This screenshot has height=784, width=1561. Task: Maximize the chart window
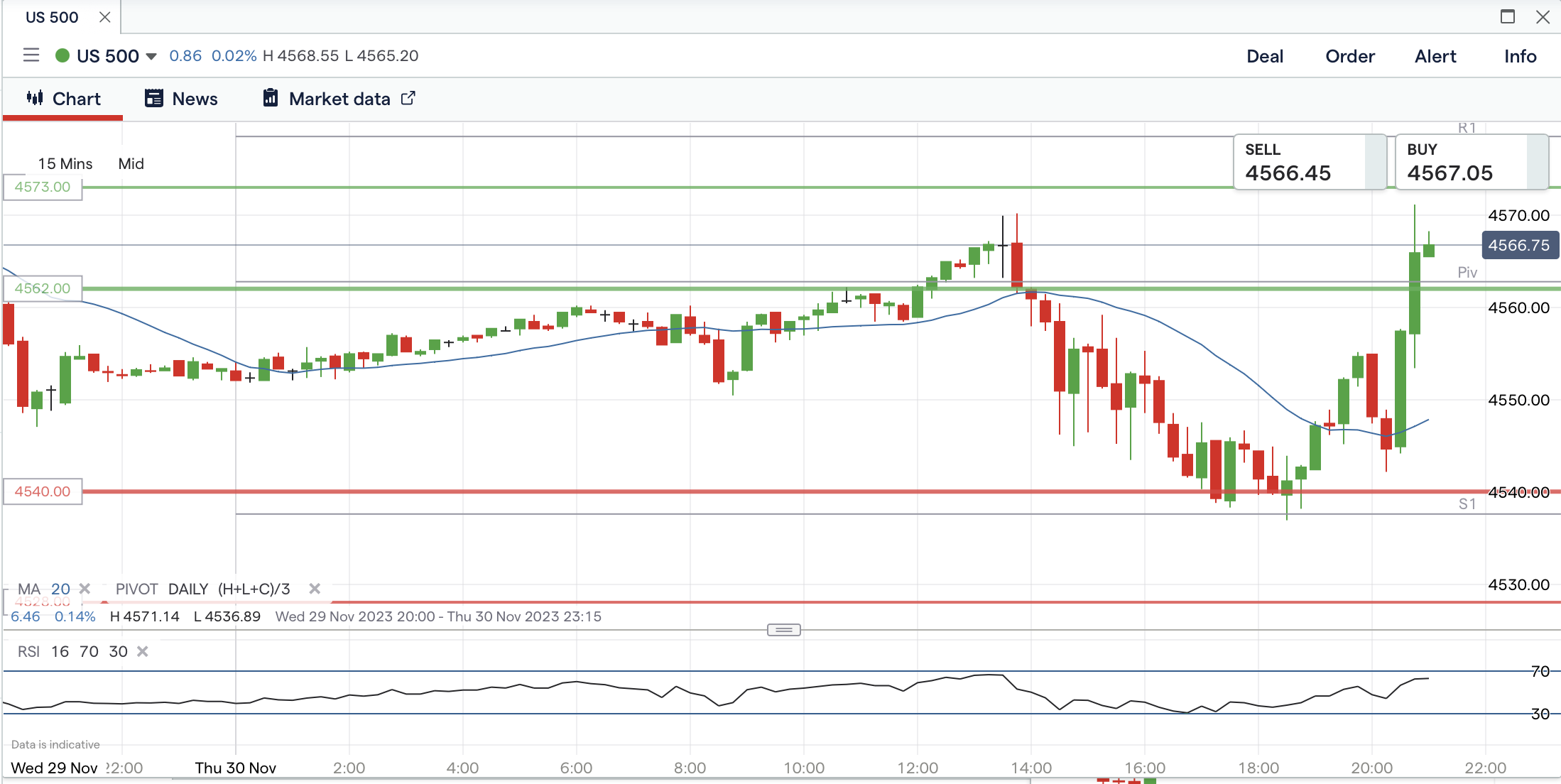(x=1508, y=17)
